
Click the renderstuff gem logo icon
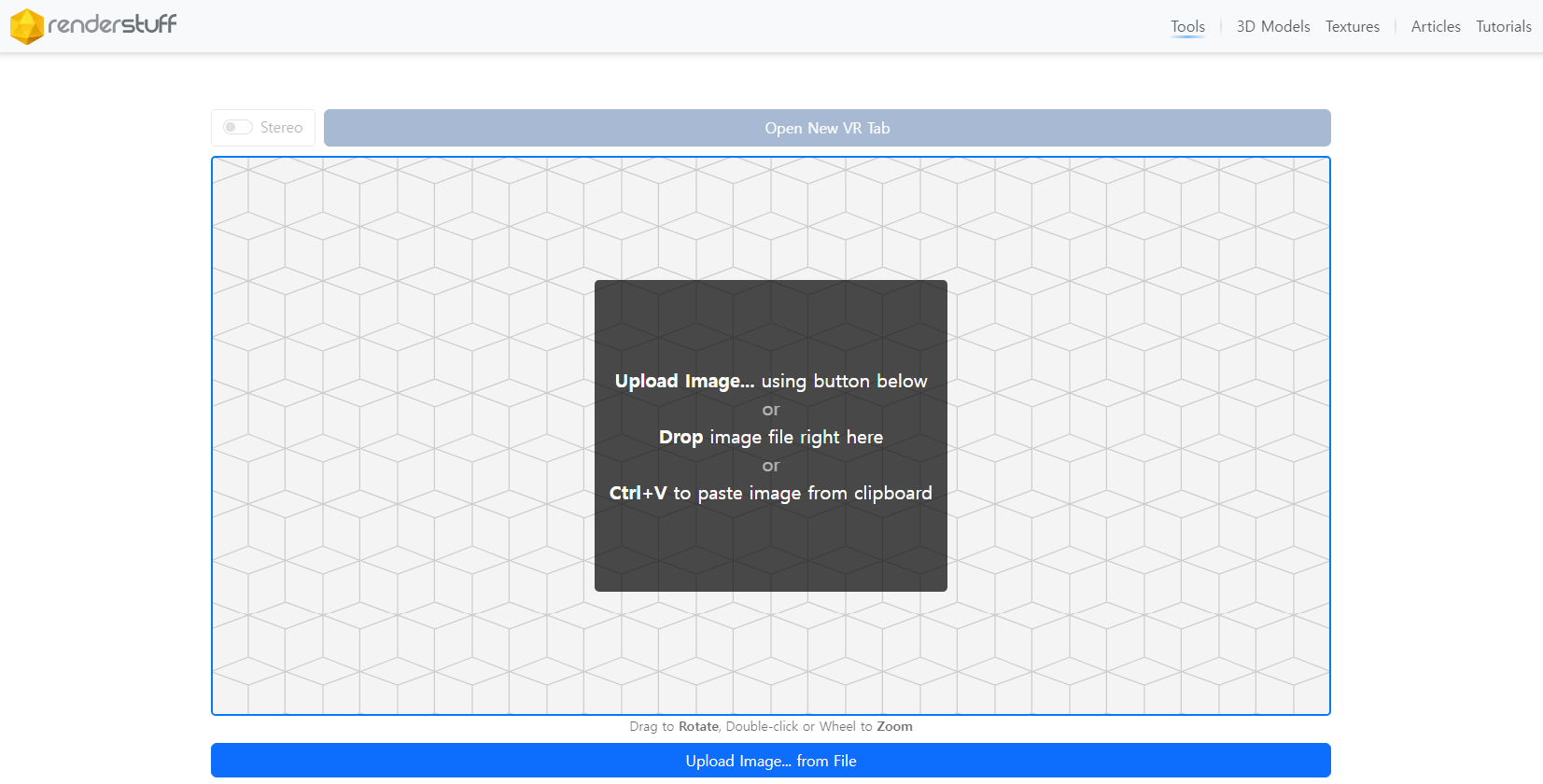pyautogui.click(x=26, y=26)
